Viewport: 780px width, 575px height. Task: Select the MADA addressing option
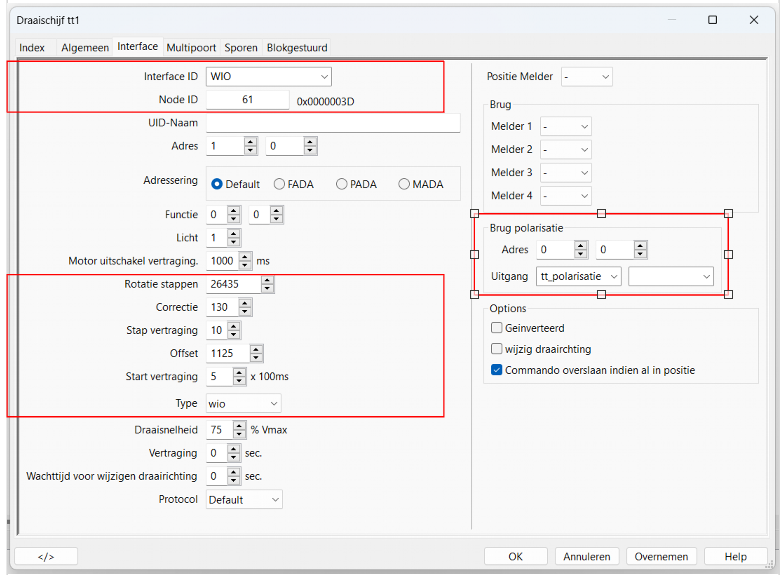(421, 184)
